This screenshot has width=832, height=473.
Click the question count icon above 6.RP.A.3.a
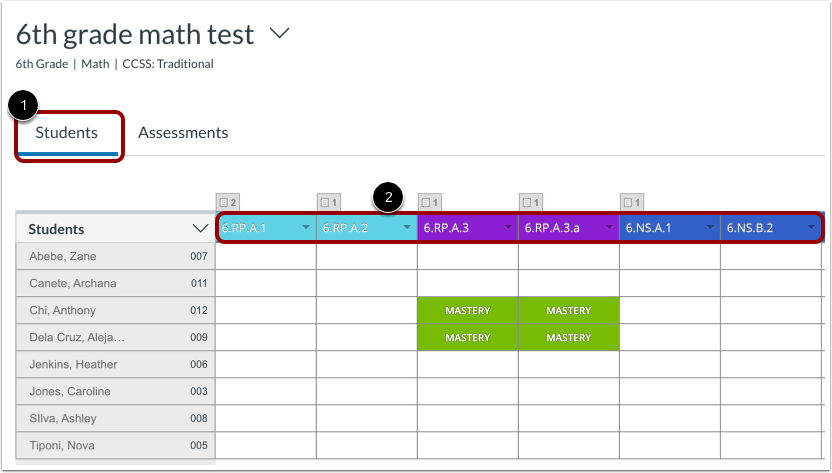(x=531, y=202)
